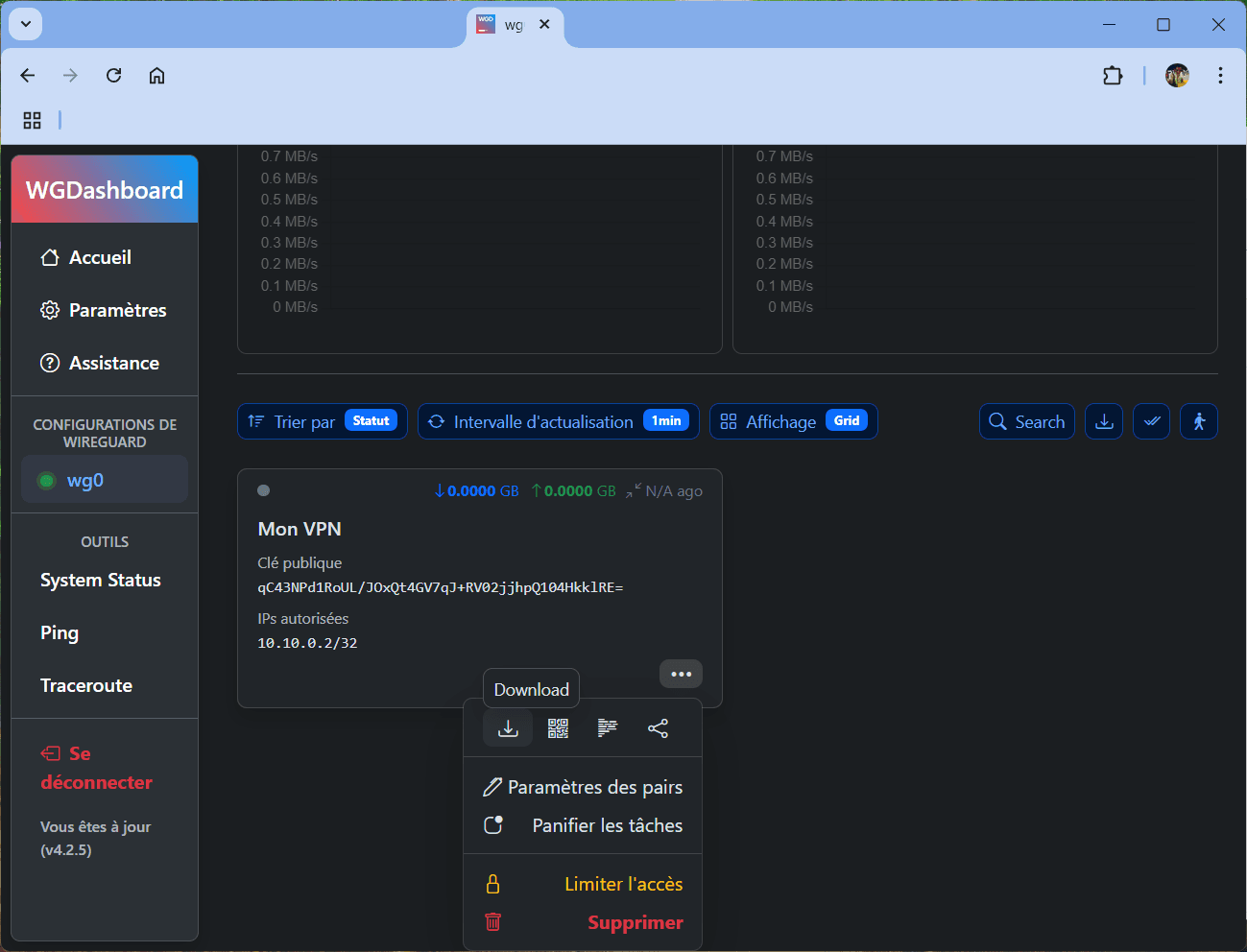Open Paramètres des pairs
The image size is (1247, 952).
tap(583, 787)
